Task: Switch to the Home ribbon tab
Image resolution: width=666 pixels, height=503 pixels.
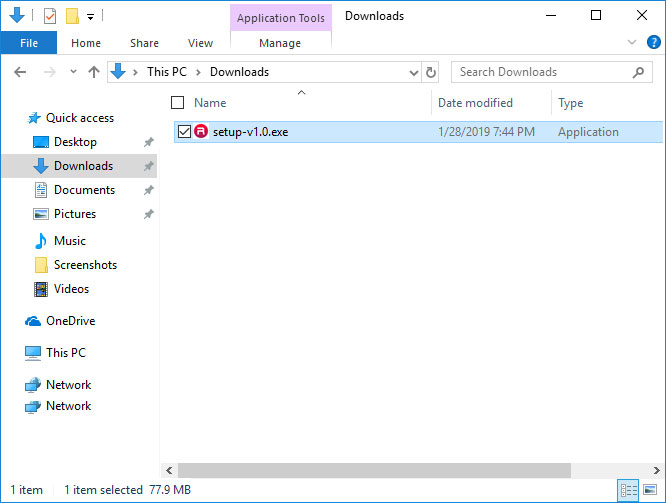Action: 86,43
